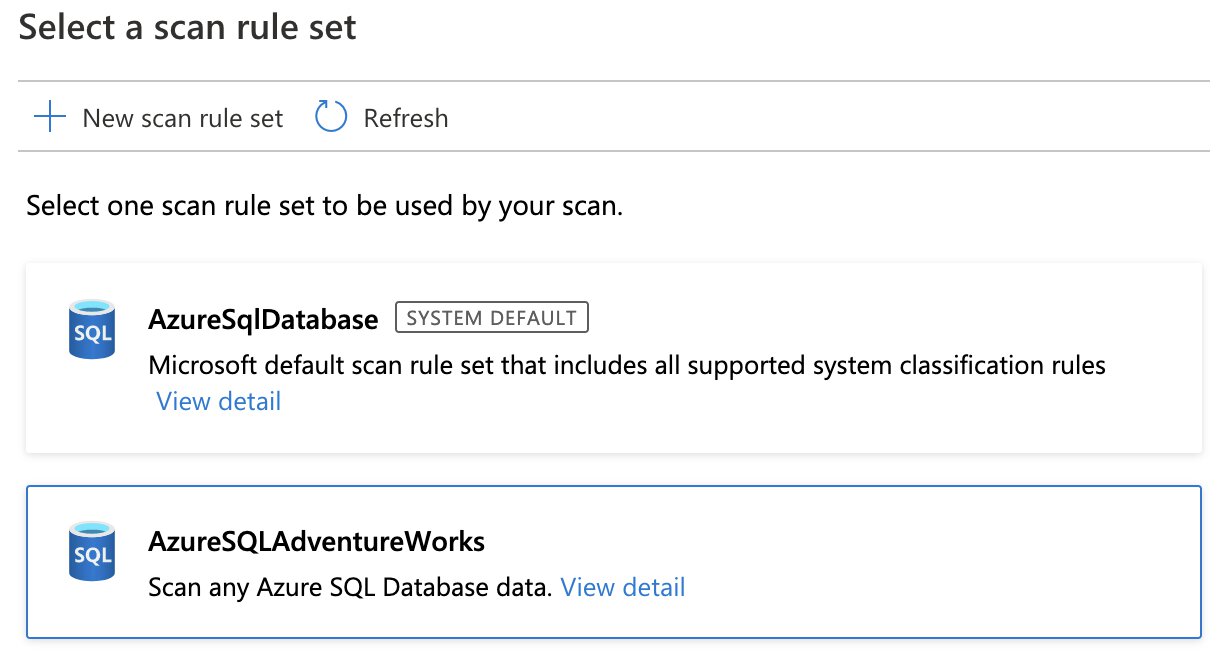This screenshot has width=1222, height=670.
Task: Click the 'Select a scan rule set' heading
Action: pyautogui.click(x=188, y=27)
